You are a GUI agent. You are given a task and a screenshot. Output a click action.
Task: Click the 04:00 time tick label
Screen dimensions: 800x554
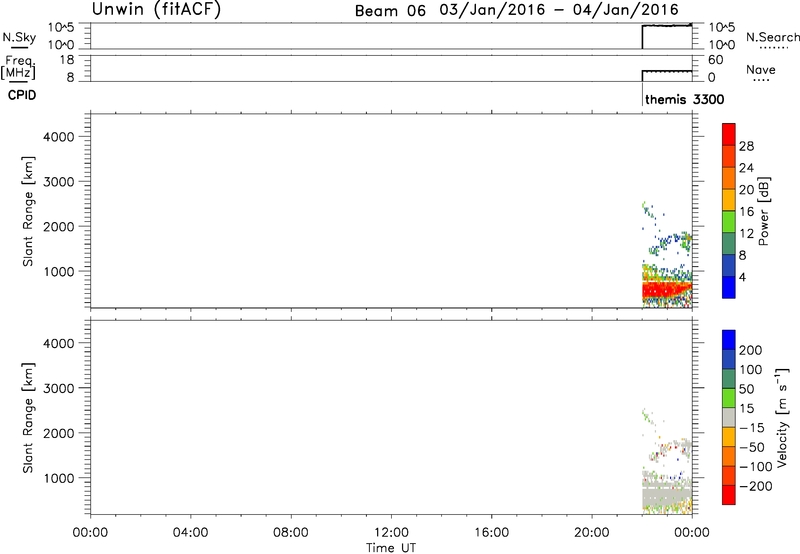190,533
